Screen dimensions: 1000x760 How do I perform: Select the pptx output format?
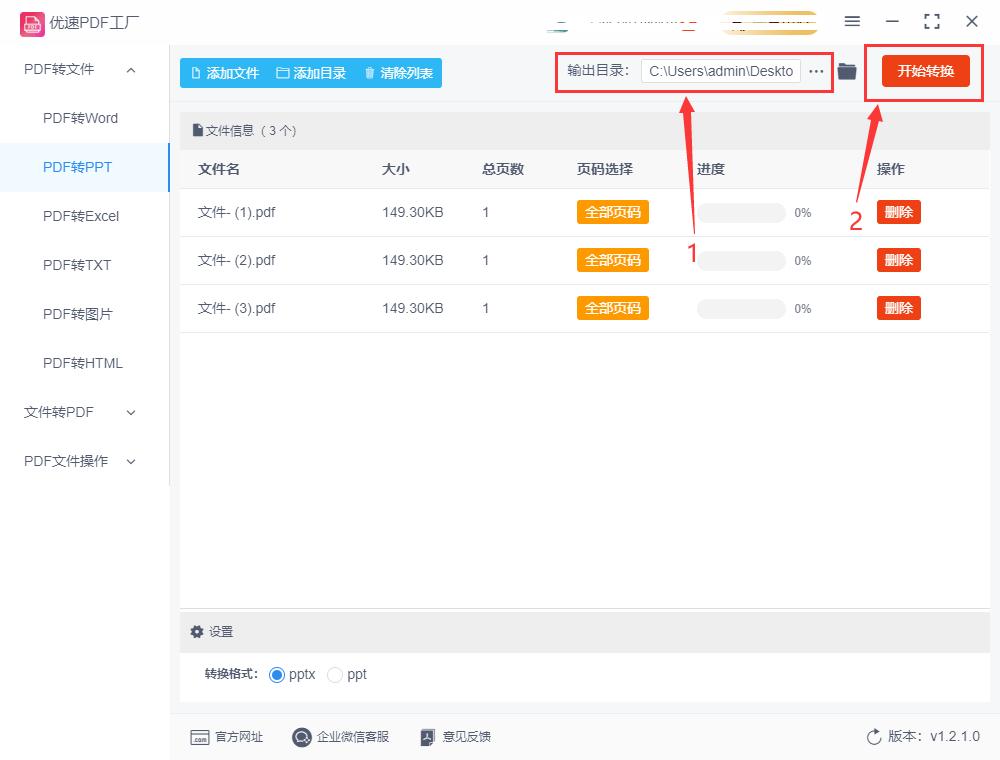tap(276, 674)
